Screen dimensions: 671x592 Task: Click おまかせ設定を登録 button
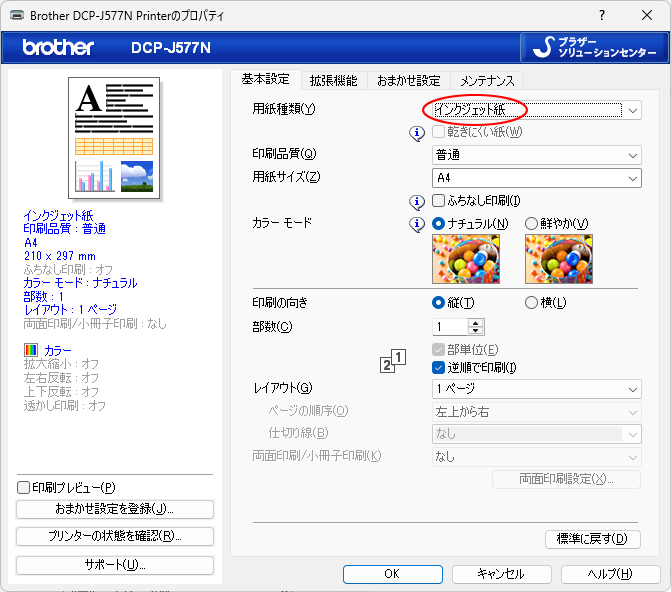[115, 509]
